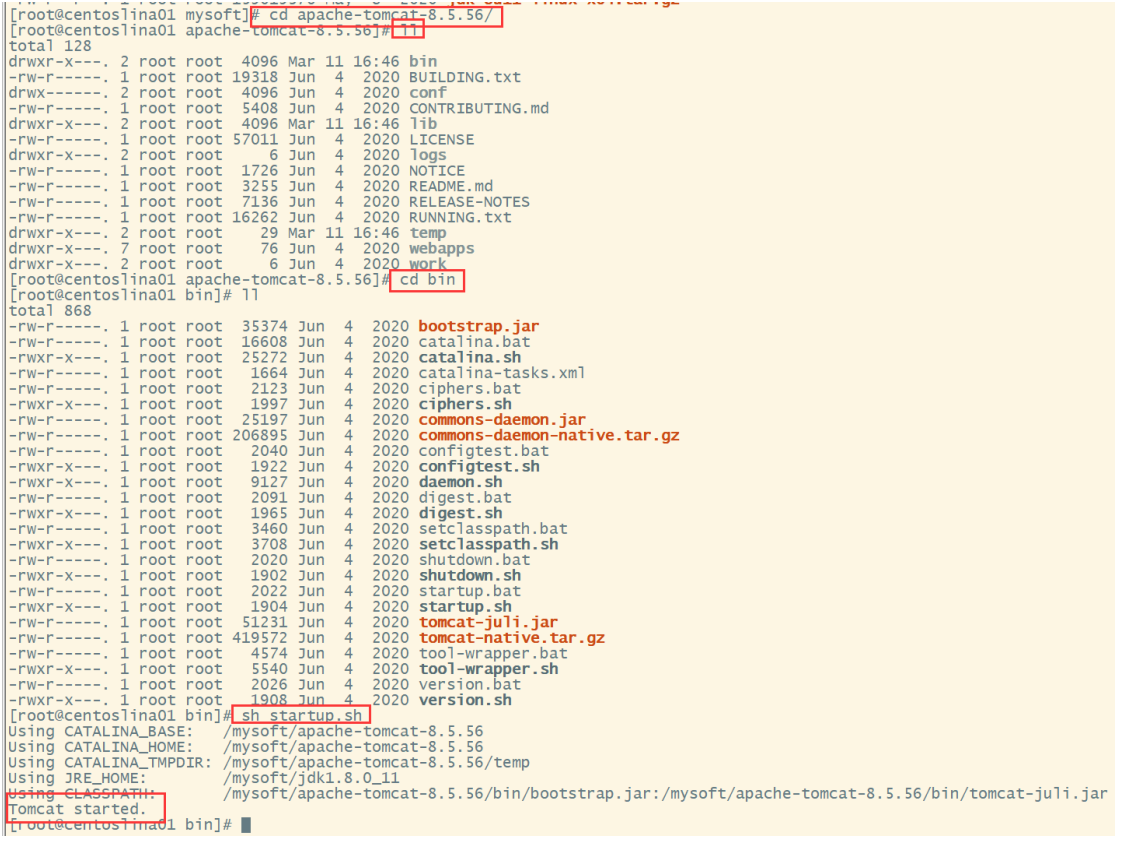Select the 'RELEASE-NOTES' file name
This screenshot has width=1121, height=846.
click(470, 202)
